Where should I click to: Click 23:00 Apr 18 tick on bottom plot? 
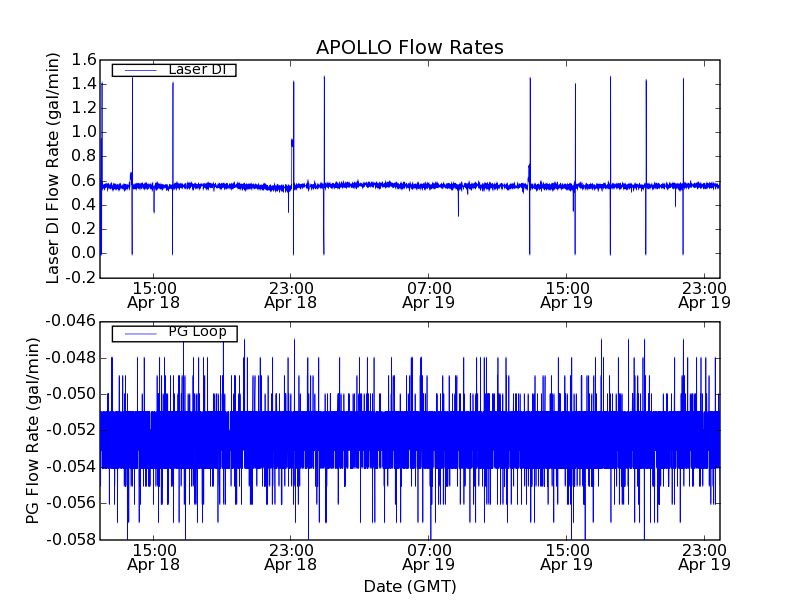pos(290,556)
